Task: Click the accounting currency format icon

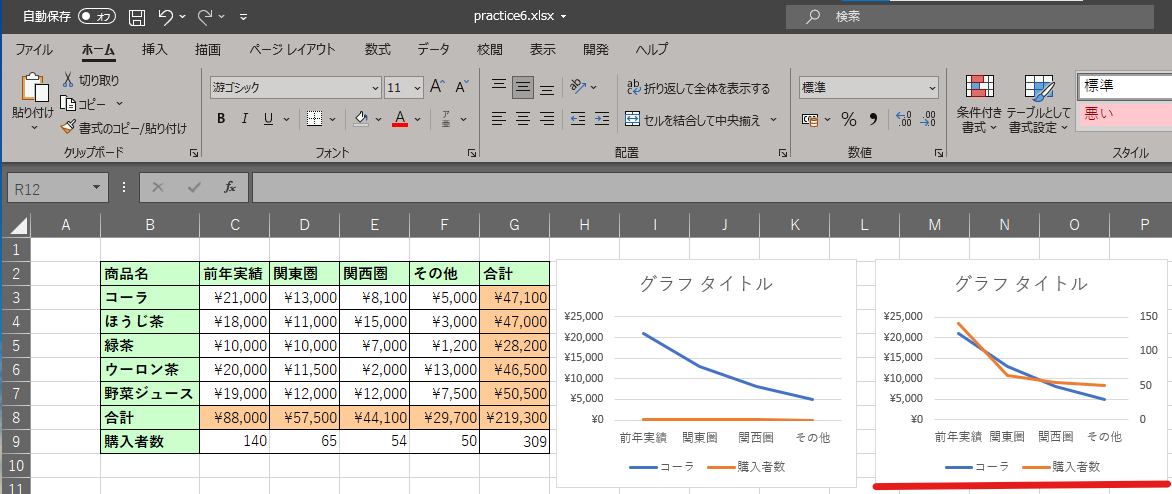Action: 810,119
